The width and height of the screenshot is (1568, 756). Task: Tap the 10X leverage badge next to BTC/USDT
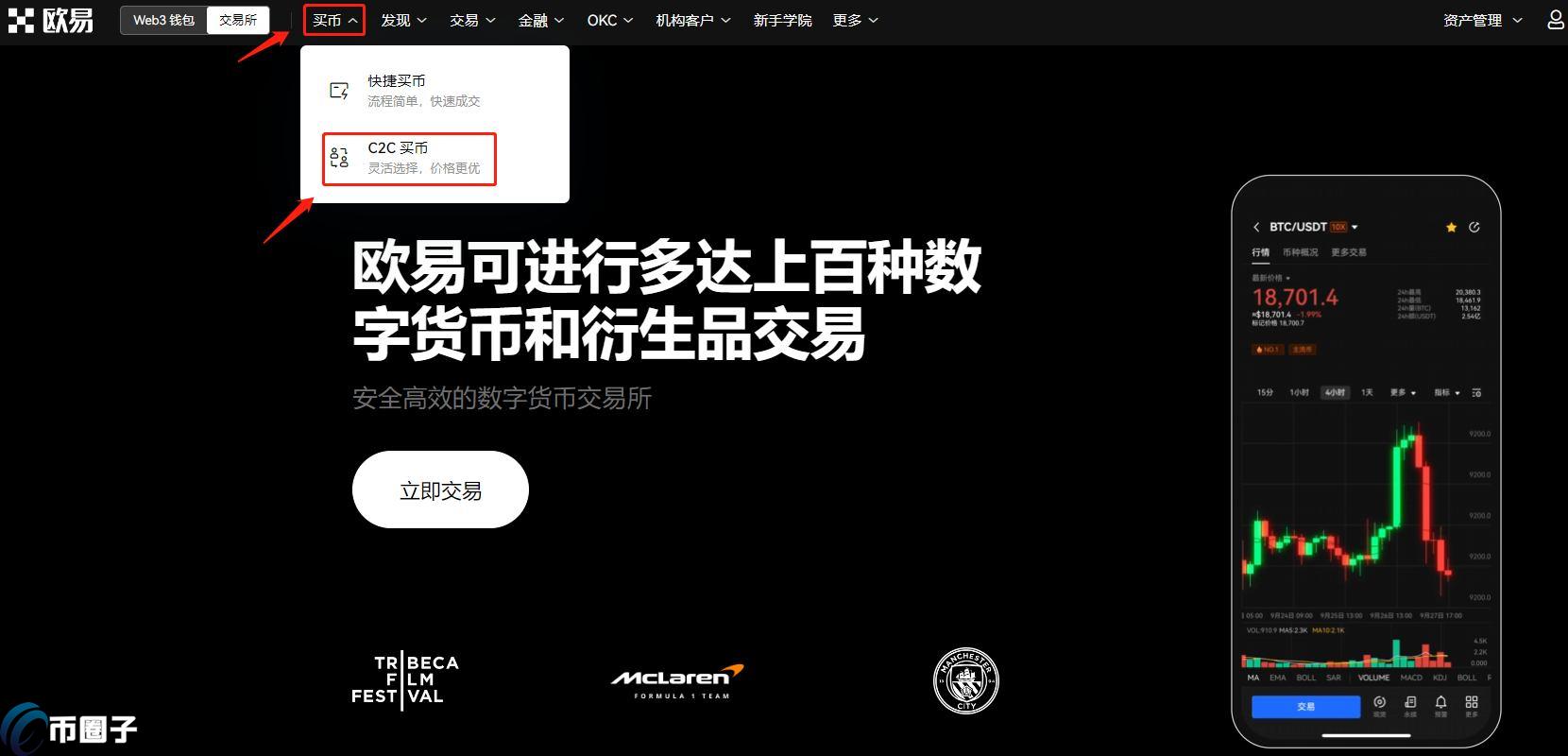[x=1338, y=227]
